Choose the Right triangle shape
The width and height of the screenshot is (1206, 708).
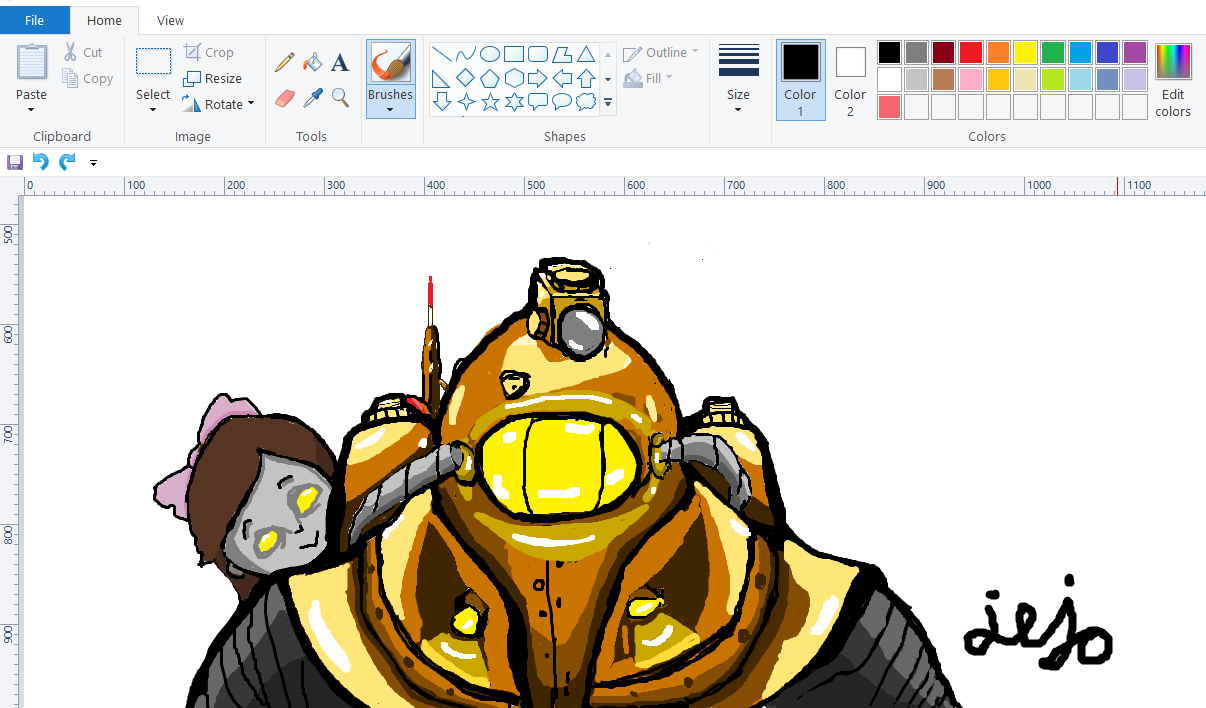pyautogui.click(x=442, y=78)
